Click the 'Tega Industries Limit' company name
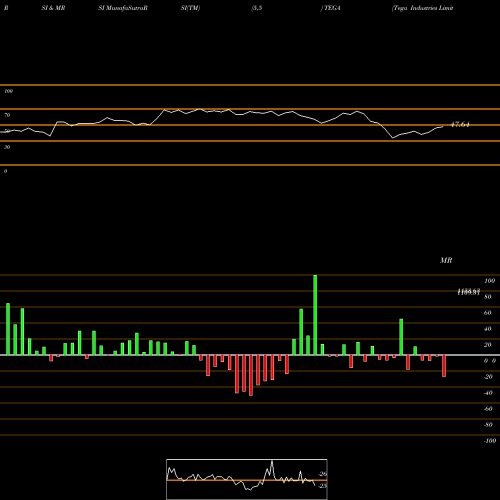500x500 pixels. pos(423,8)
